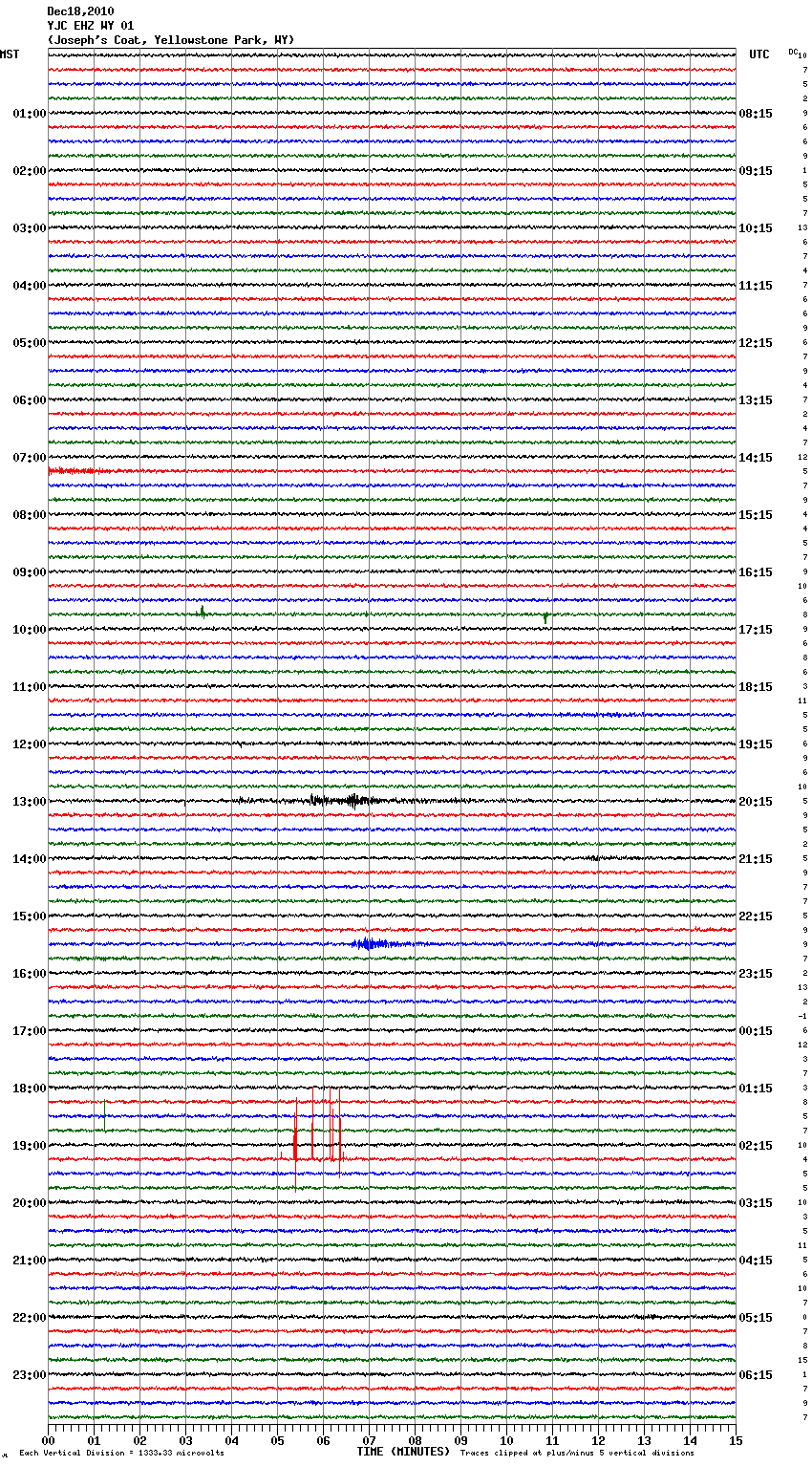Click the 18:15 UTC time label

pos(756,687)
